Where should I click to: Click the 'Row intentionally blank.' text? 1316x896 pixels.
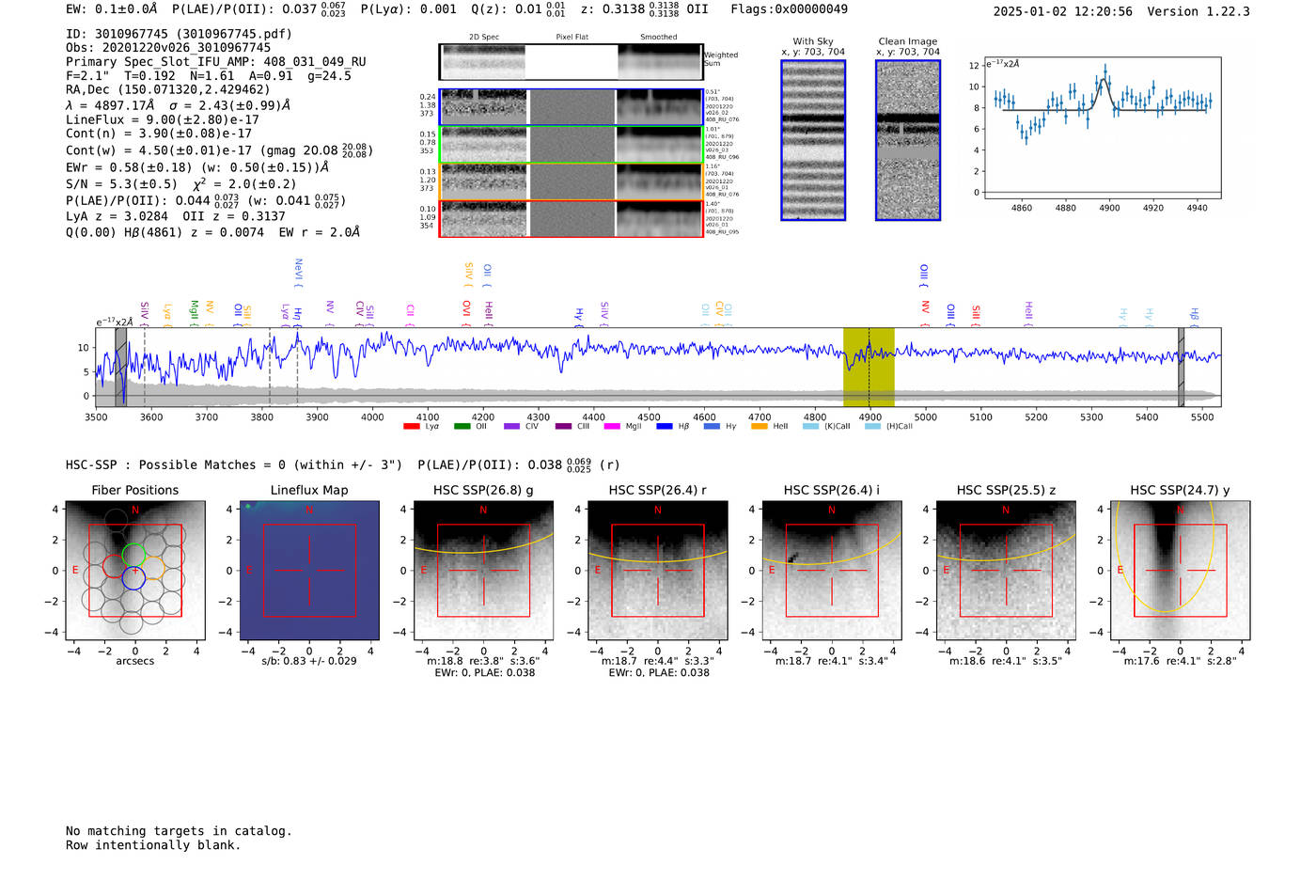click(153, 845)
